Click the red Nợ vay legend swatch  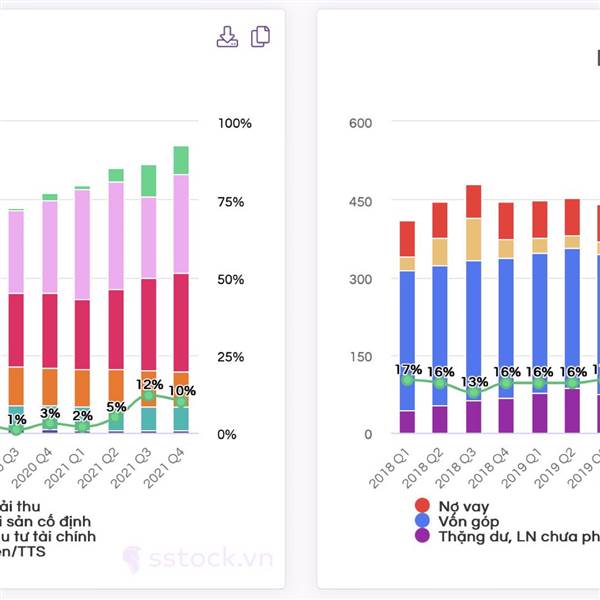(x=422, y=505)
